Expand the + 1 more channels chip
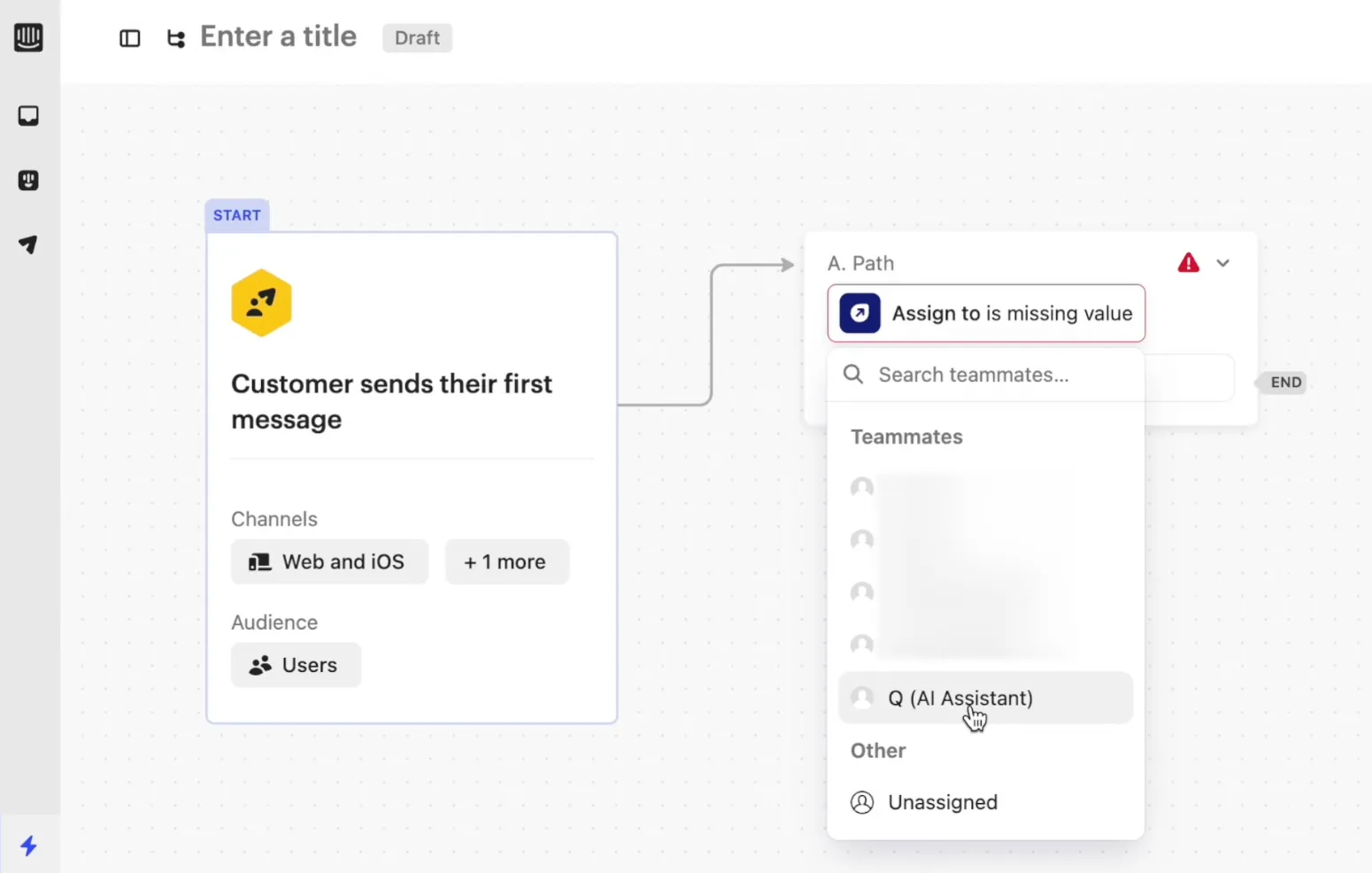This screenshot has height=873, width=1372. pos(506,562)
